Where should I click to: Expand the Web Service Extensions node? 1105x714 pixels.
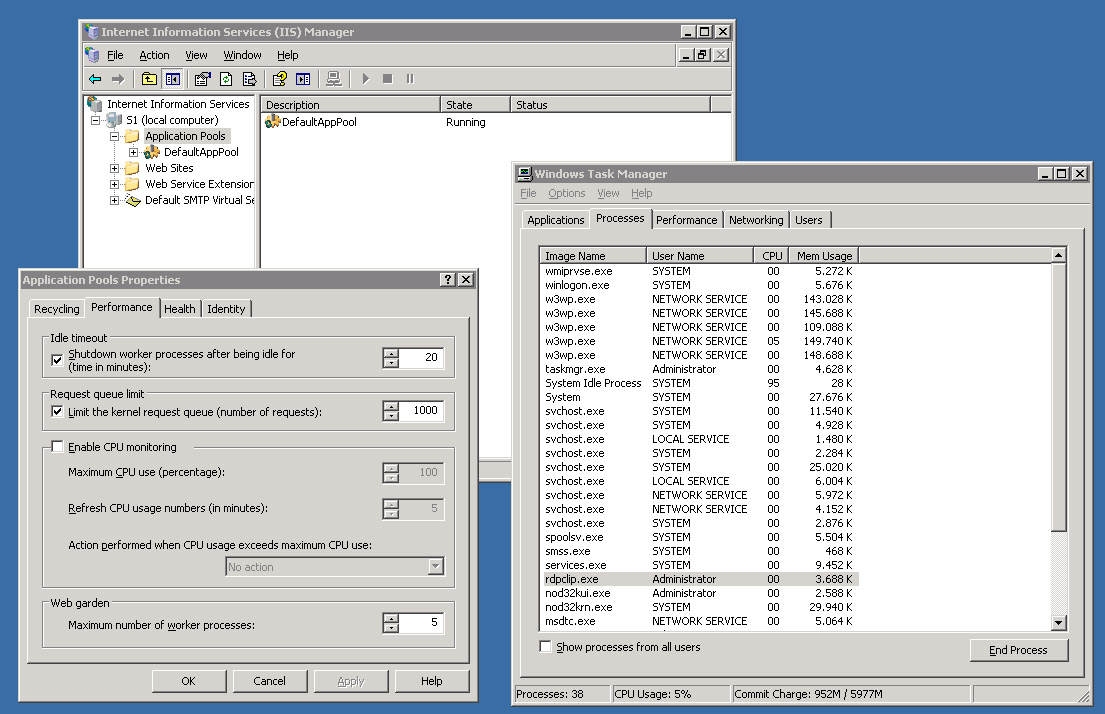click(114, 185)
